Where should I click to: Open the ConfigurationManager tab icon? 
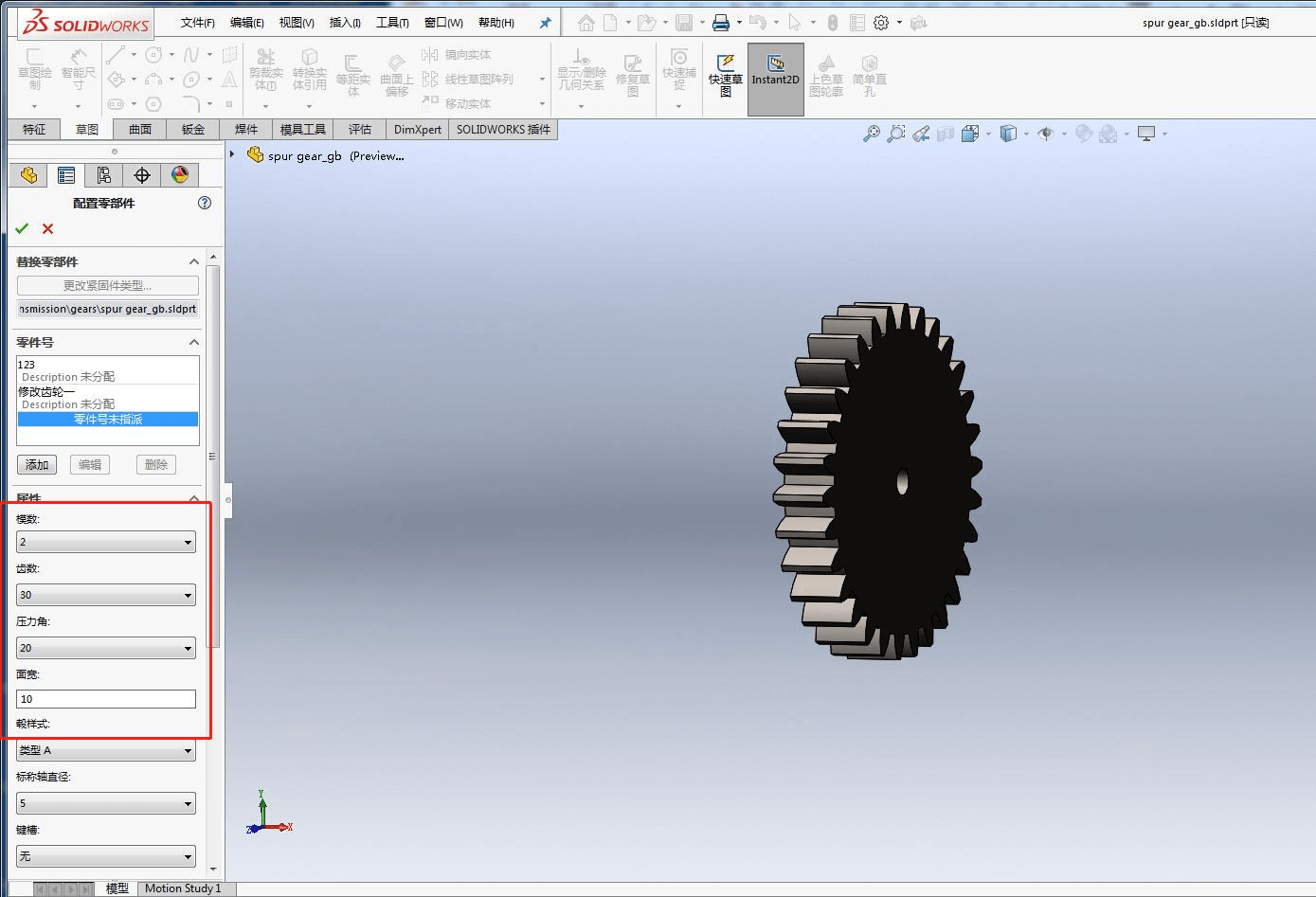click(103, 174)
